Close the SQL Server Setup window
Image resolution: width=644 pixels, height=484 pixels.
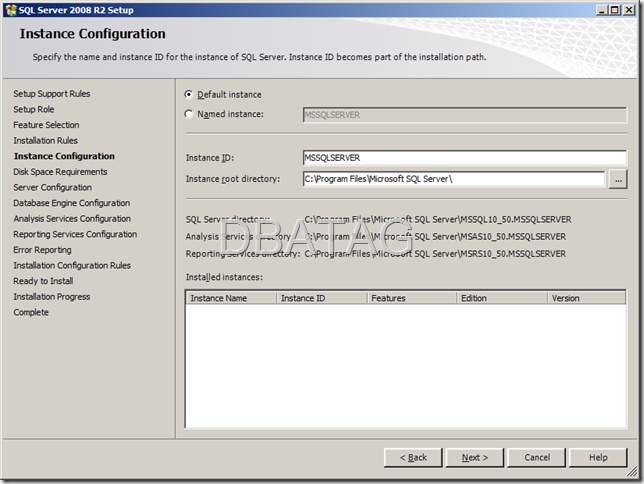point(629,10)
